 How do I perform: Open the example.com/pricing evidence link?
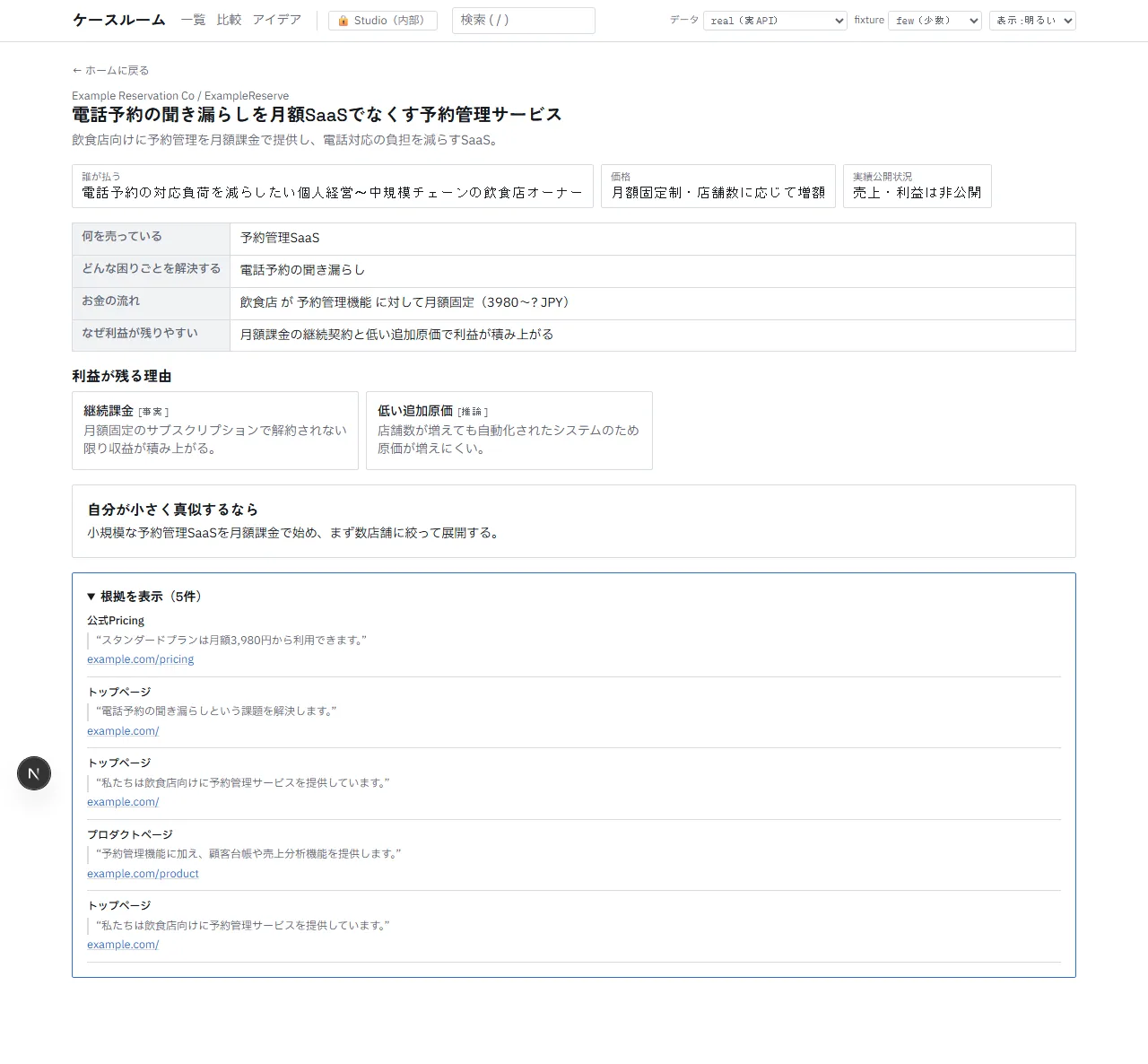(140, 659)
